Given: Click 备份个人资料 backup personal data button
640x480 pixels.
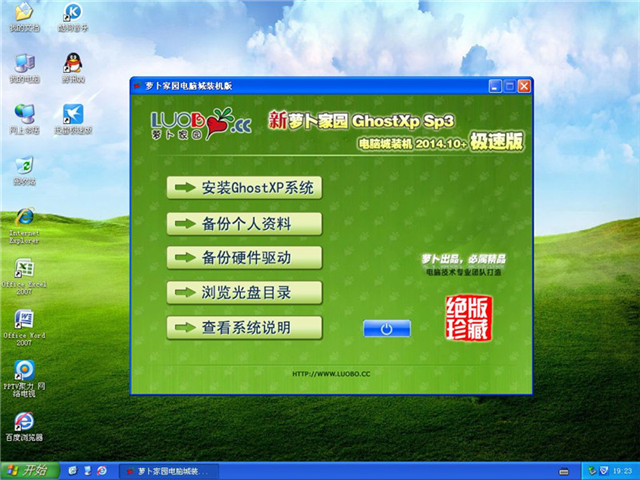Looking at the screenshot, I should point(244,223).
